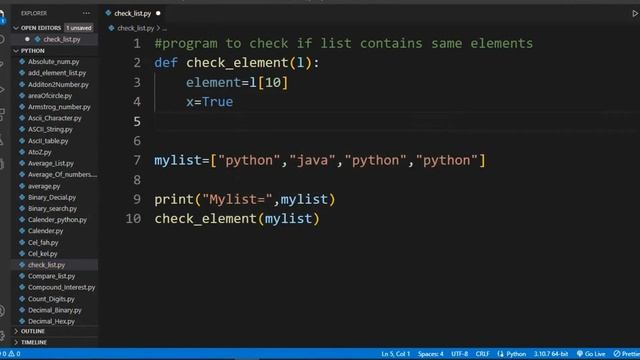Click line number 6 in the gutter

pyautogui.click(x=137, y=141)
